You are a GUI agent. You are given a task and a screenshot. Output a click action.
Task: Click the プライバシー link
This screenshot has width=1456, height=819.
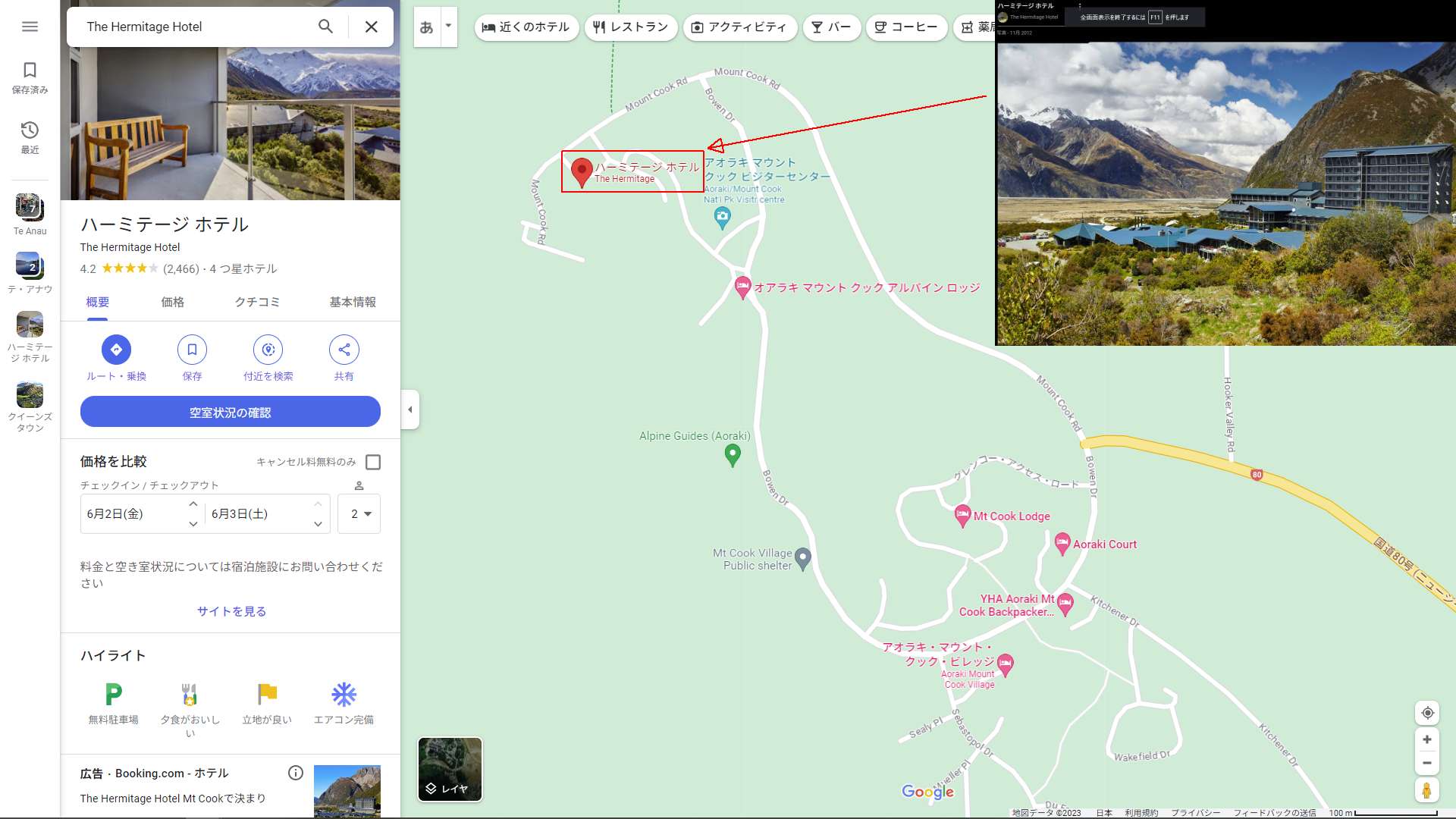coord(1196,813)
